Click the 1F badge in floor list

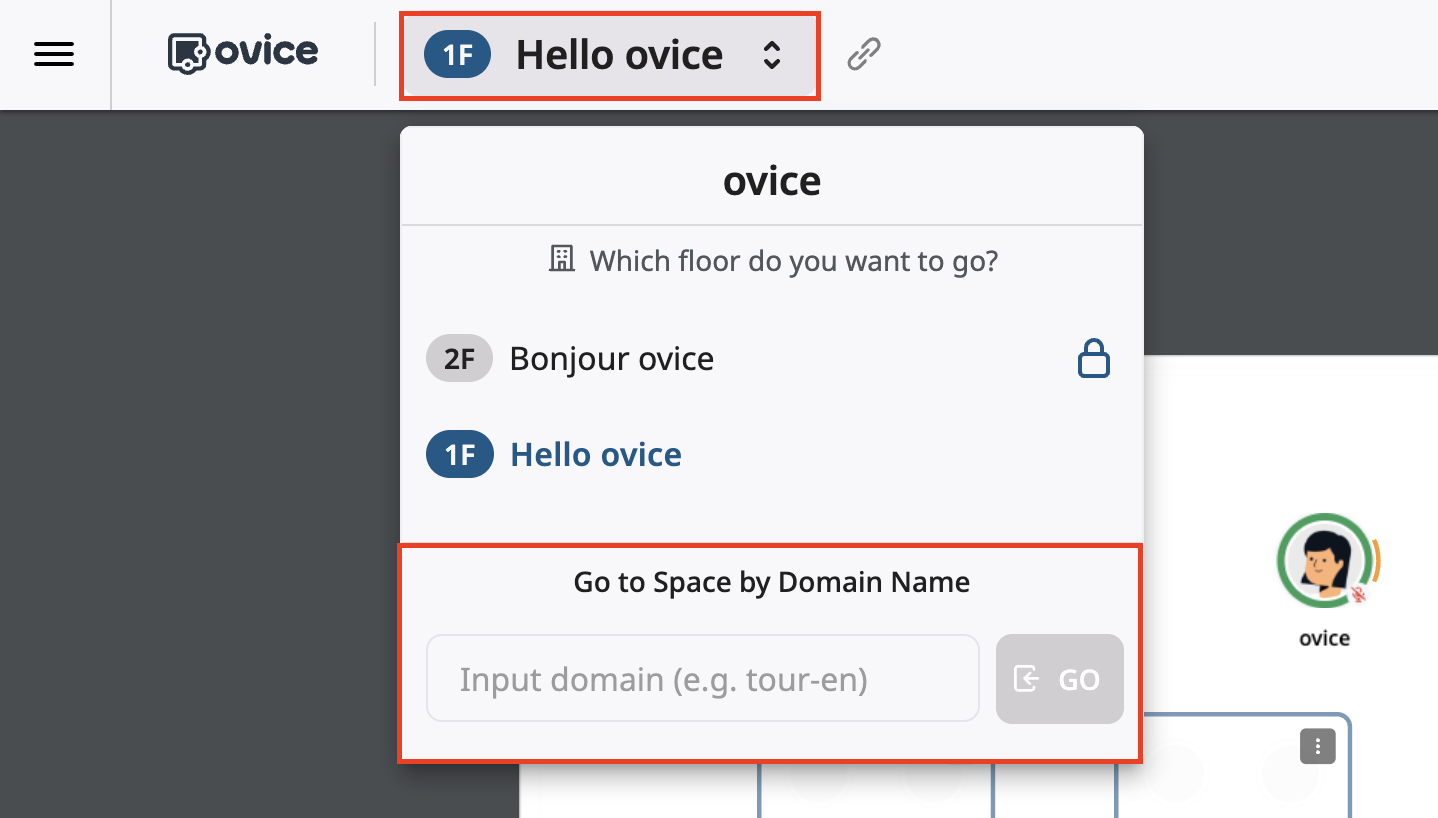pos(459,455)
